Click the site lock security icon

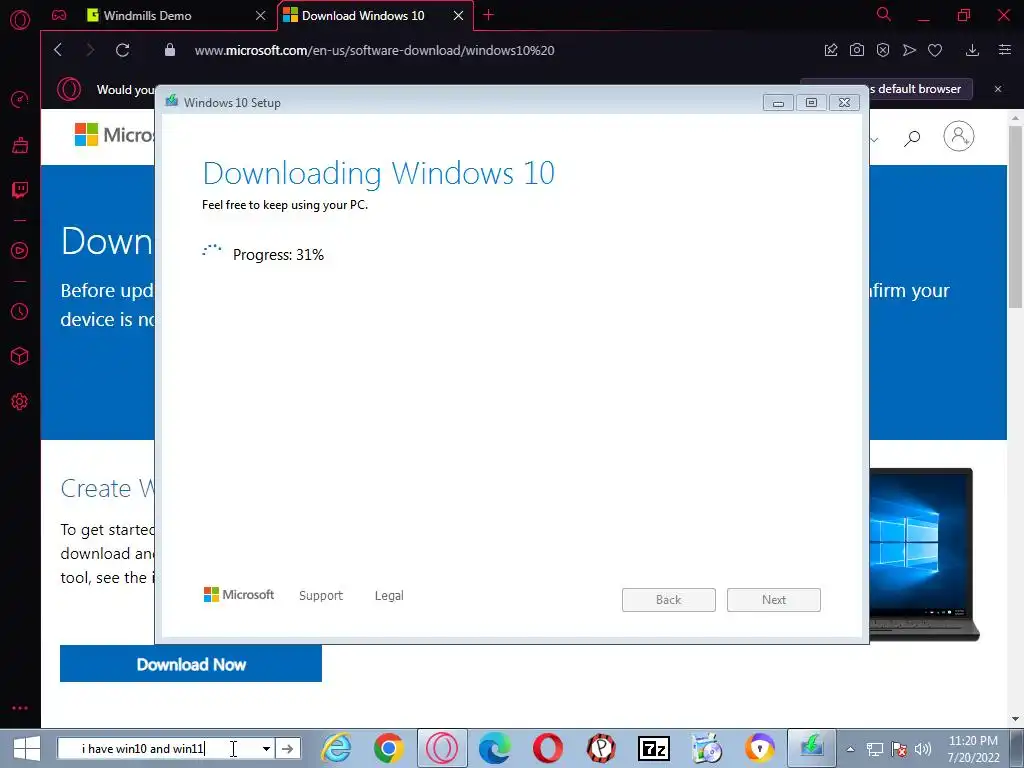pyautogui.click(x=170, y=50)
